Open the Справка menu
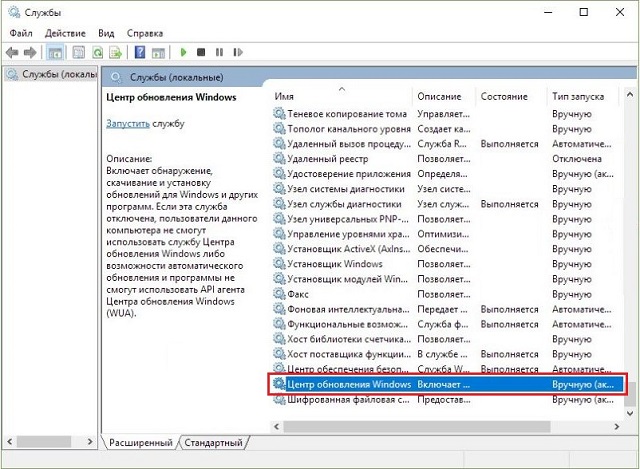The image size is (640, 469). tap(145, 33)
